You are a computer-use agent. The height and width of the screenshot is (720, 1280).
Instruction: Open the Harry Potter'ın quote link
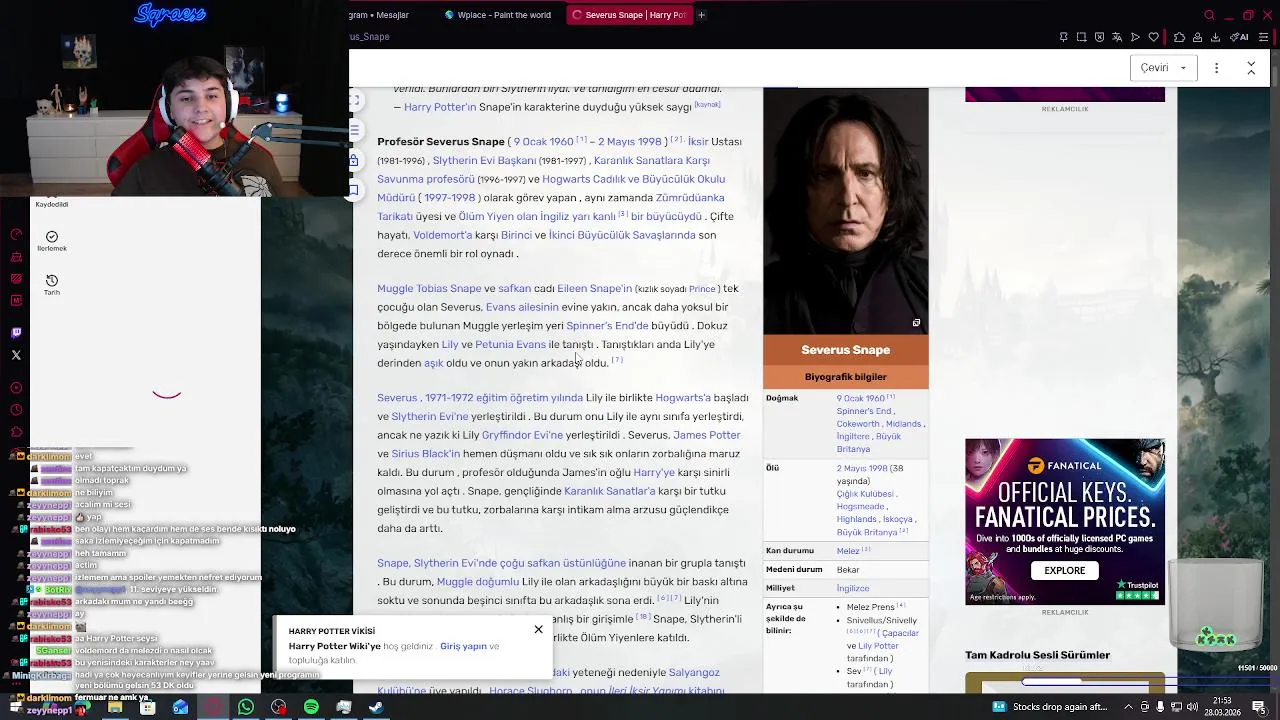440,107
